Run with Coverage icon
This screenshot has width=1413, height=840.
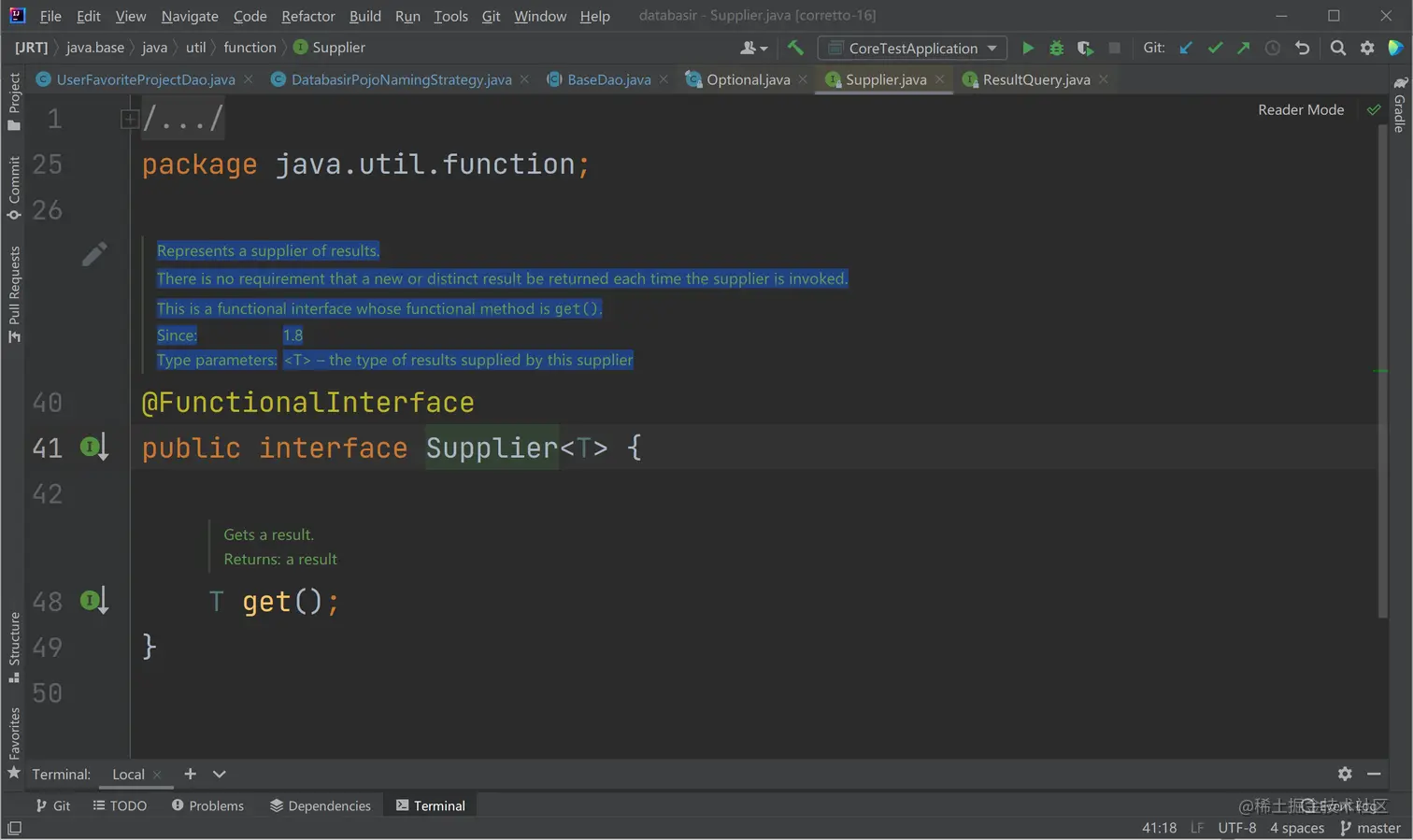(x=1085, y=48)
